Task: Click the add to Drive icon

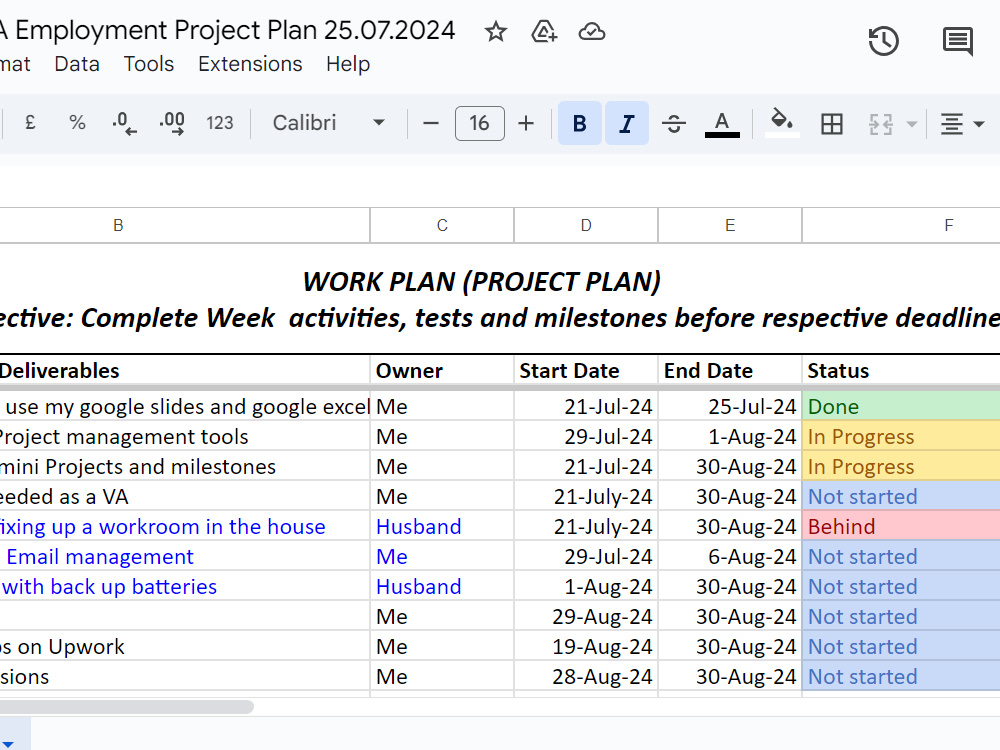Action: (544, 31)
